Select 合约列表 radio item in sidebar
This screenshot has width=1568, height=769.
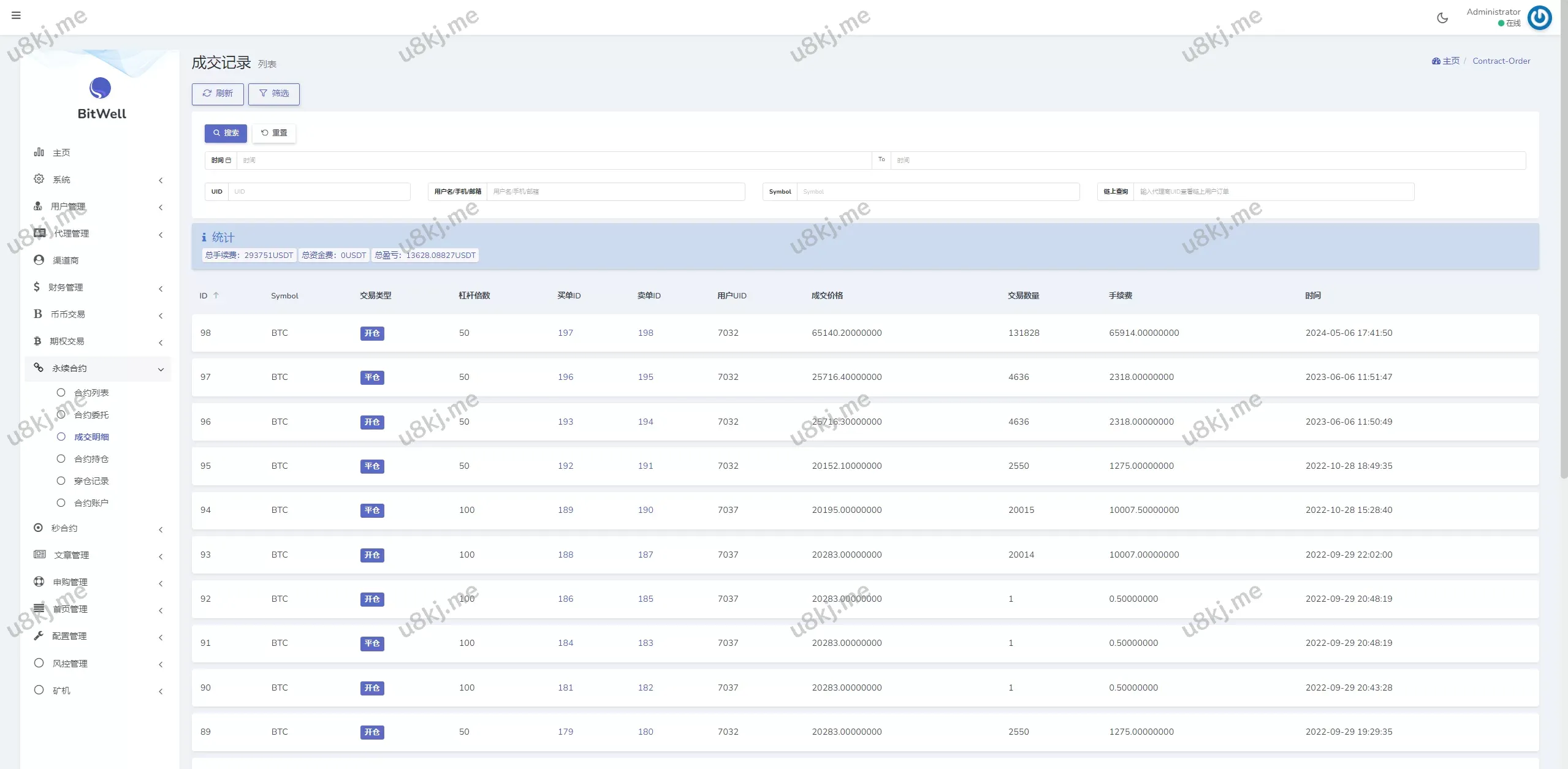click(61, 392)
